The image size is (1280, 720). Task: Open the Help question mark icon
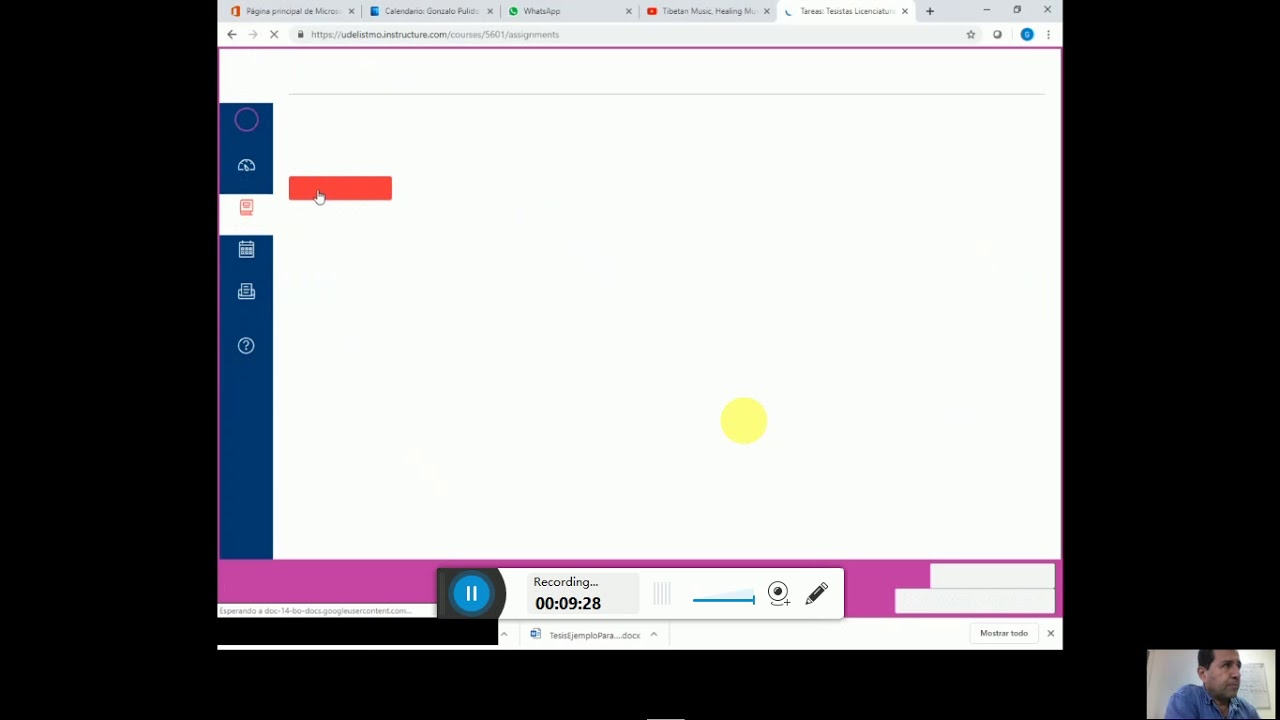[x=246, y=345]
